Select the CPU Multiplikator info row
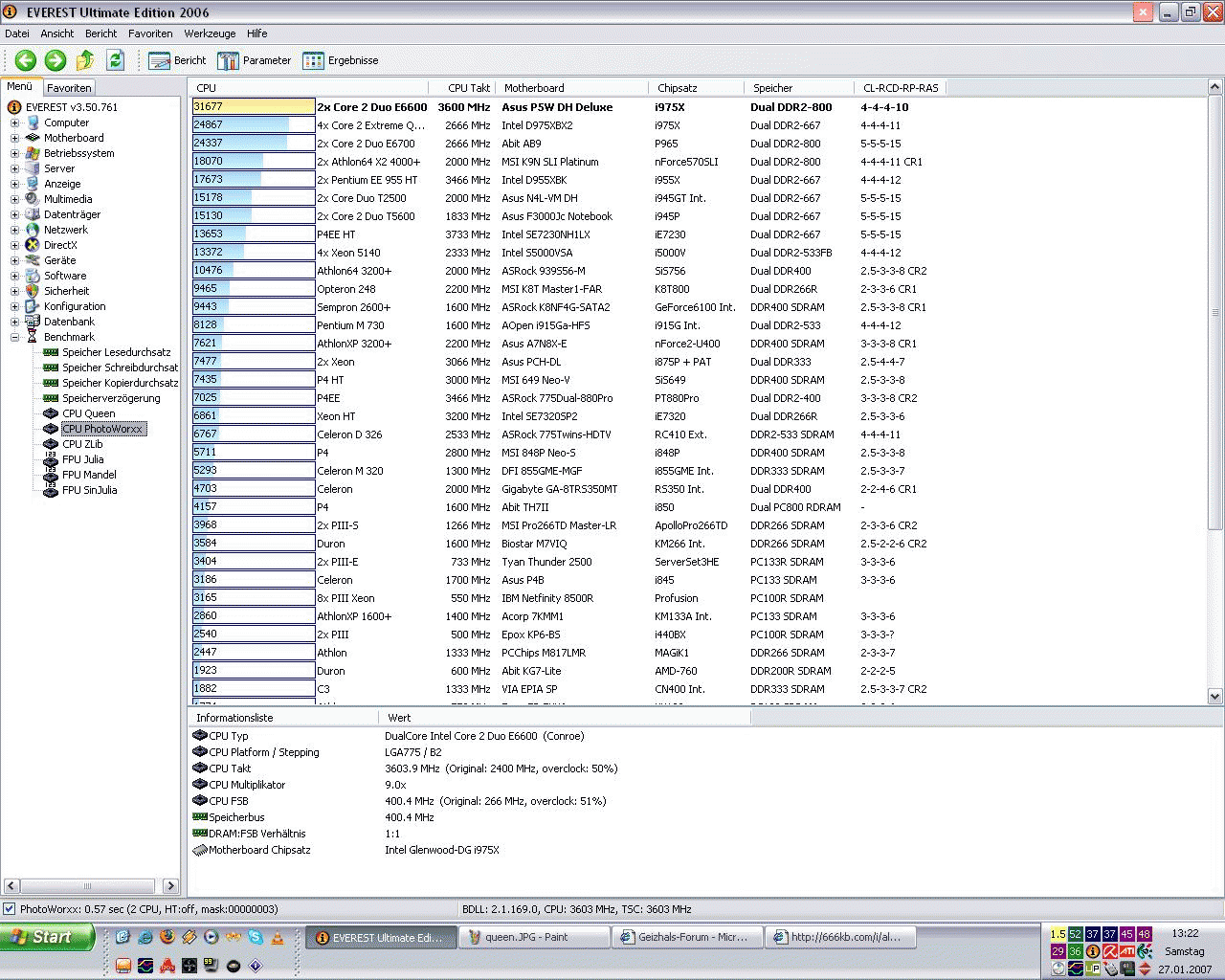 coord(469,785)
